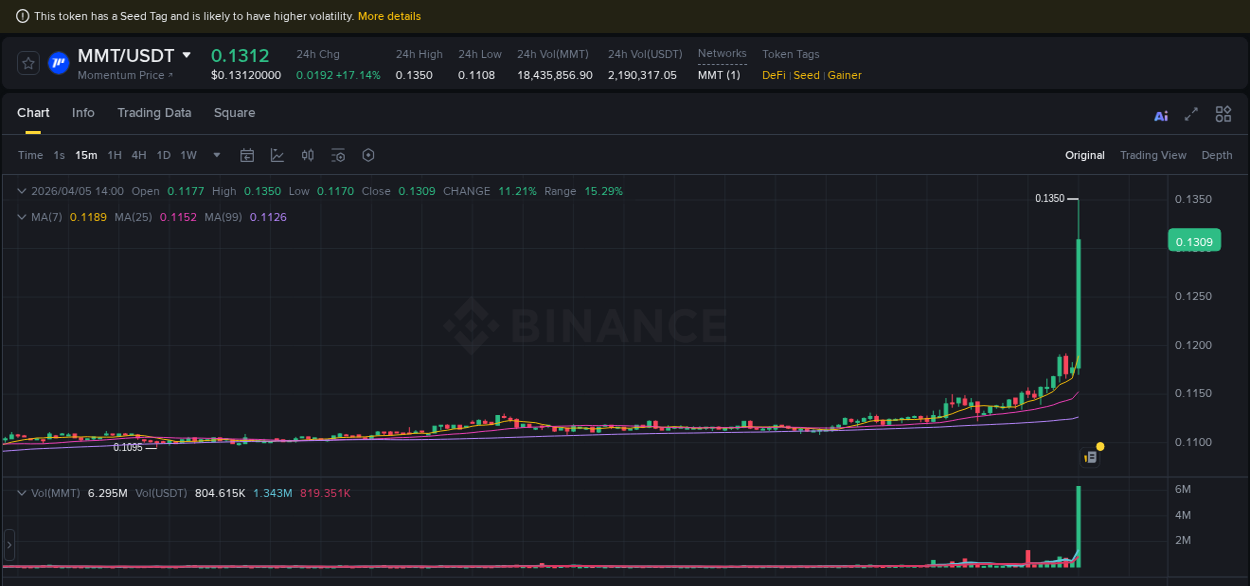Click the green last price label 0.1309

point(1194,240)
